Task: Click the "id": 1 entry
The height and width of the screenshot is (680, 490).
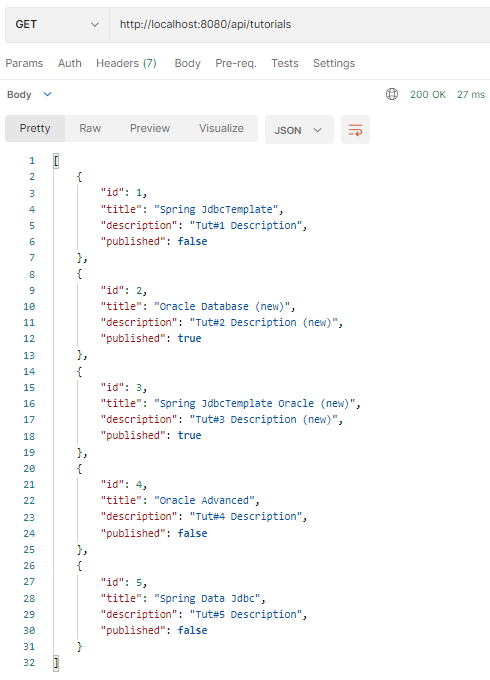Action: 124,193
